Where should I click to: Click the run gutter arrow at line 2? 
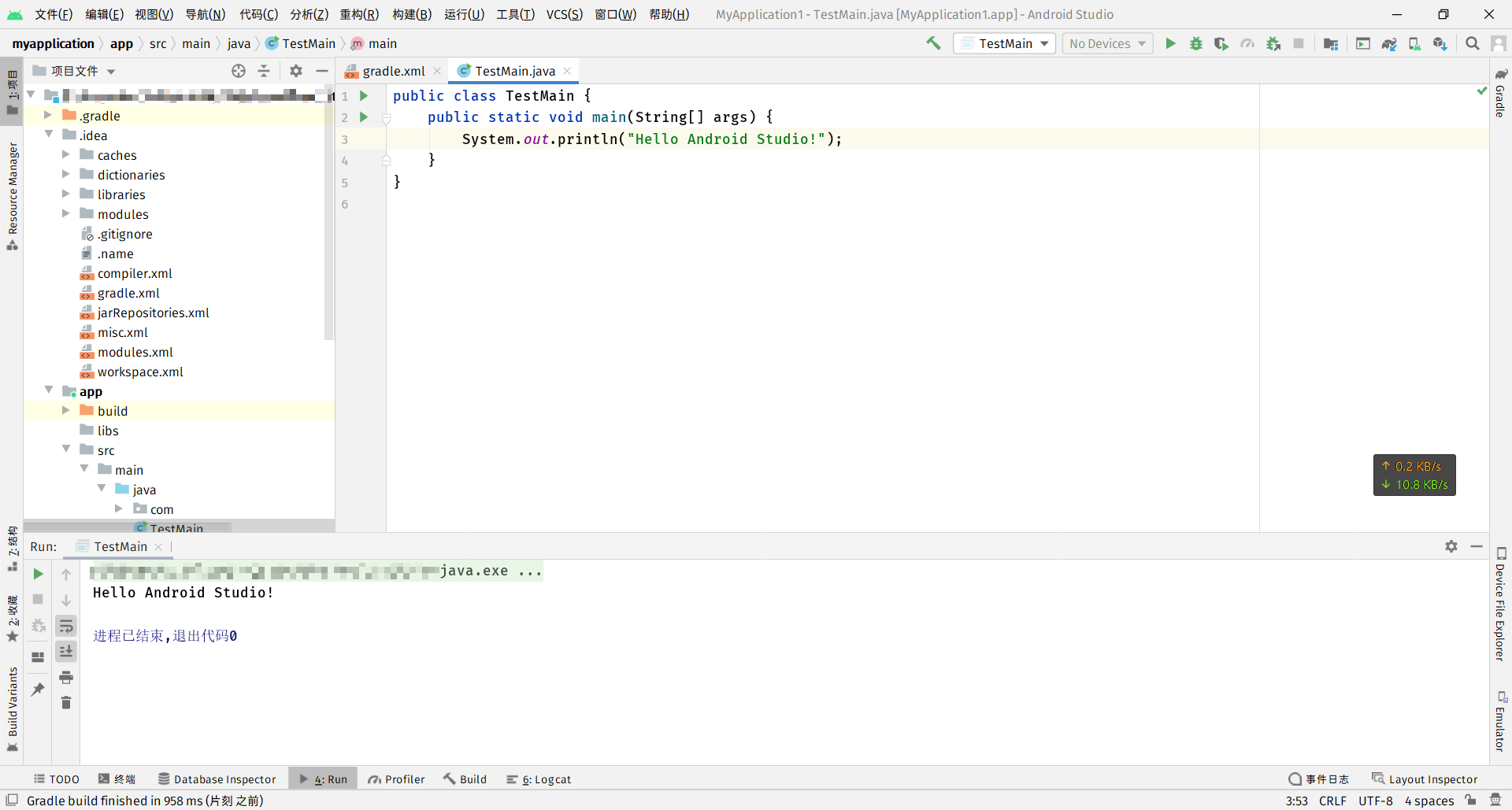(364, 117)
